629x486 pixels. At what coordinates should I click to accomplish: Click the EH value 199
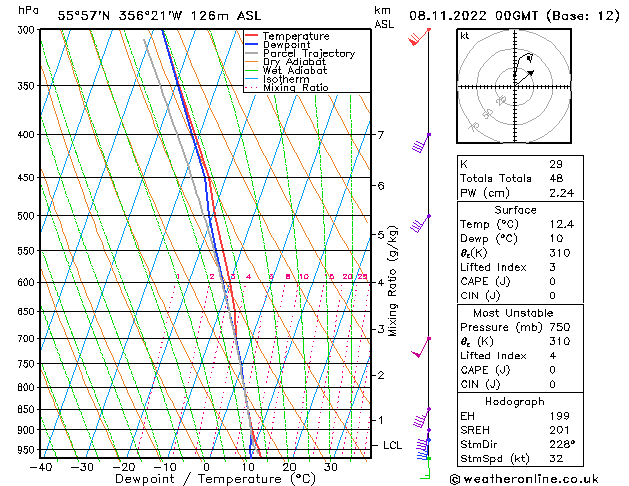[x=560, y=416]
